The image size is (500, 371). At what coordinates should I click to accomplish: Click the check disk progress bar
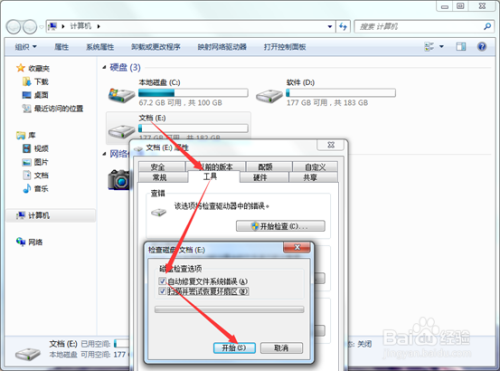(x=229, y=310)
